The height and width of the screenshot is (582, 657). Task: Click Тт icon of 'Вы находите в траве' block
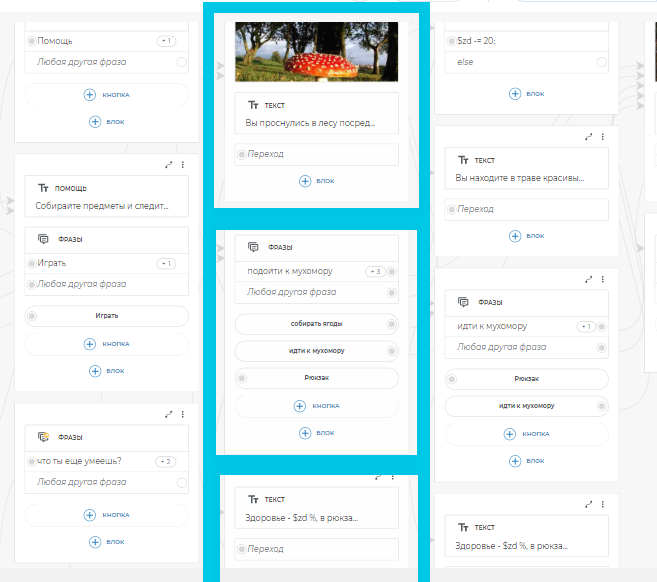coord(463,160)
